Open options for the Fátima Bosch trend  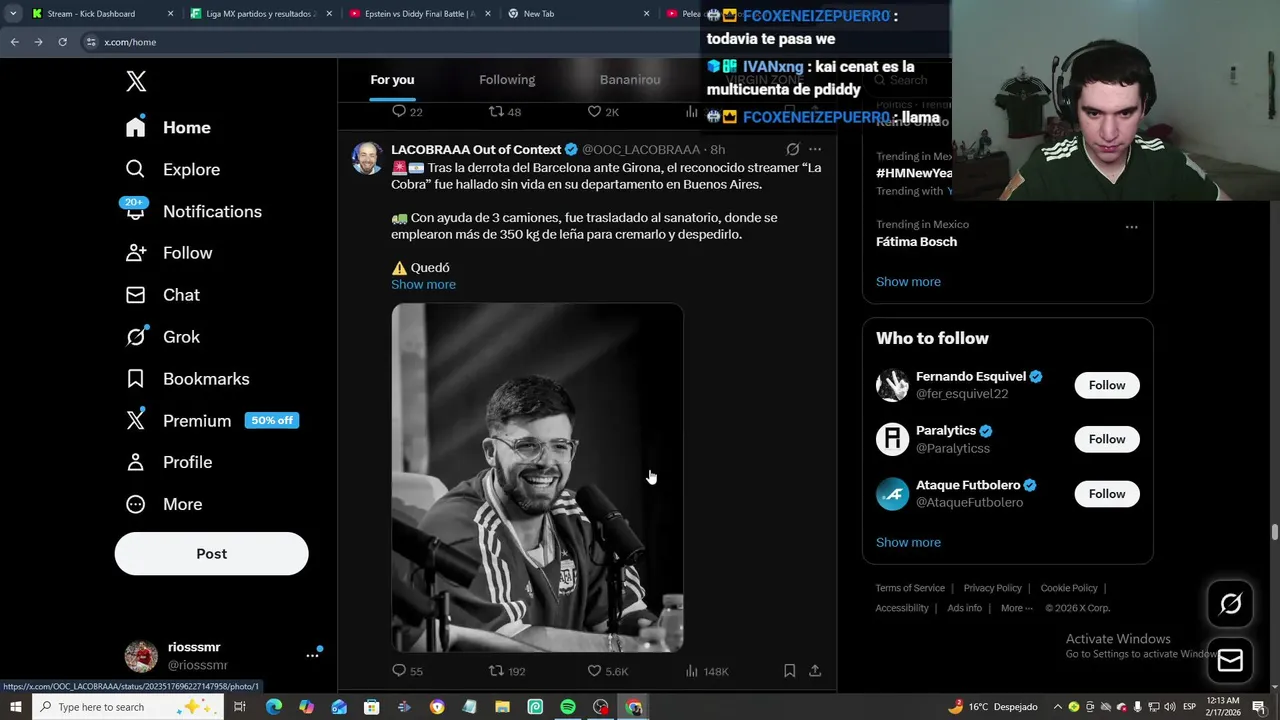tap(1131, 227)
